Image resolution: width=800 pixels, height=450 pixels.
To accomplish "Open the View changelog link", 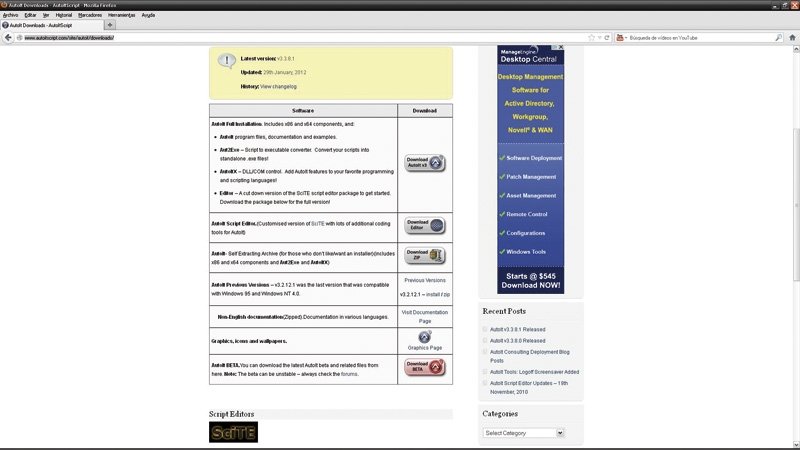I will (x=279, y=87).
